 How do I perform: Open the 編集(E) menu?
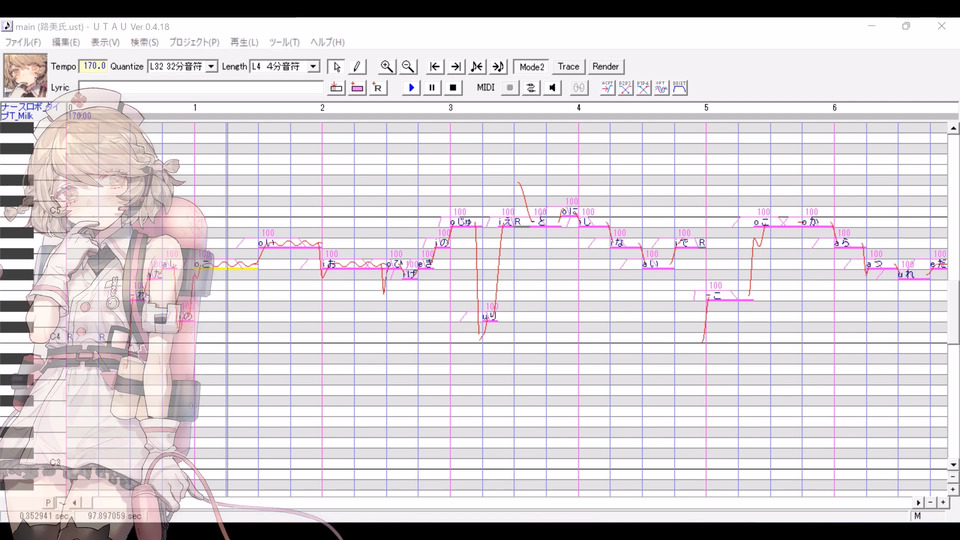point(66,42)
